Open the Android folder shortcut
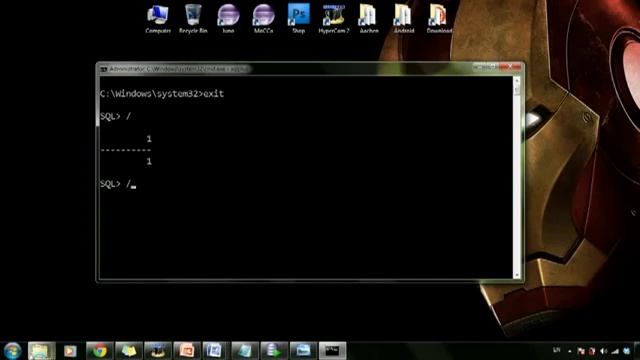This screenshot has width=640, height=360. [404, 19]
